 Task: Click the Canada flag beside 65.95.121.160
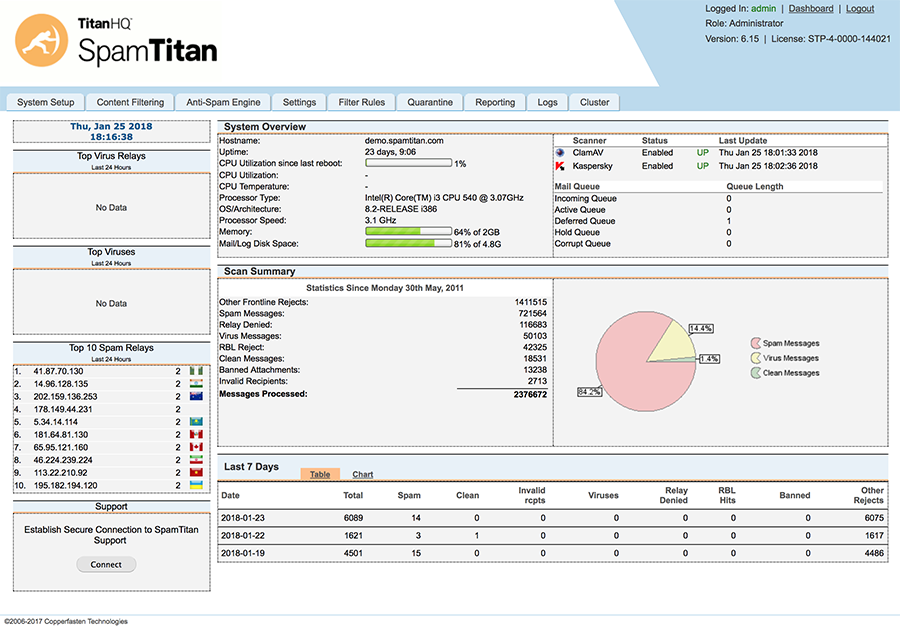(x=194, y=447)
